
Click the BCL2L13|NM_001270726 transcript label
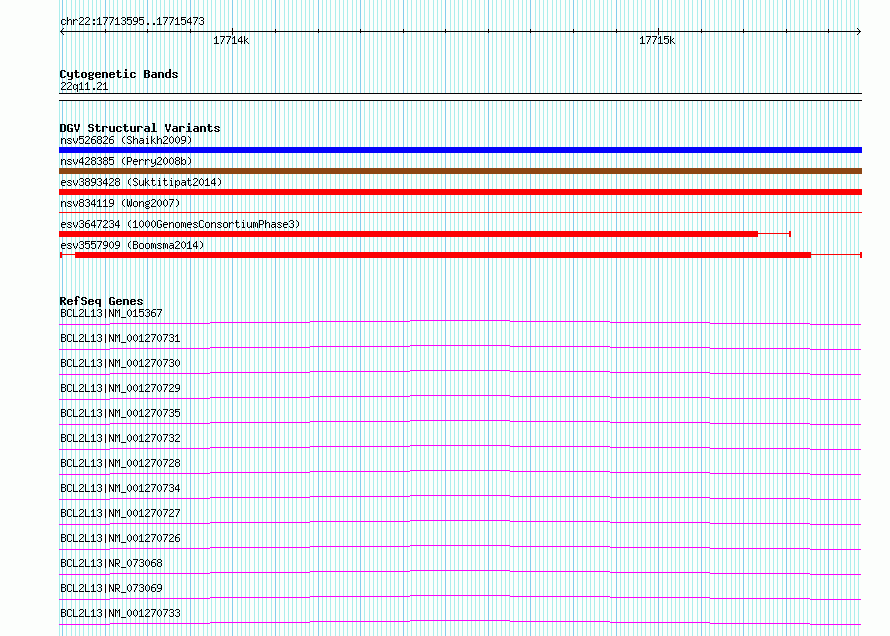click(x=120, y=538)
